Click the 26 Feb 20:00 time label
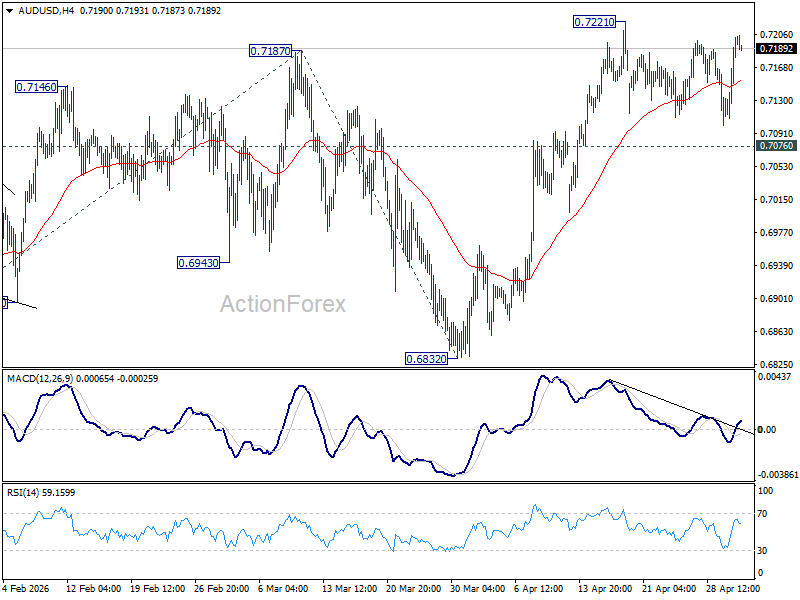Screen dimensions: 800x600 tap(221, 589)
